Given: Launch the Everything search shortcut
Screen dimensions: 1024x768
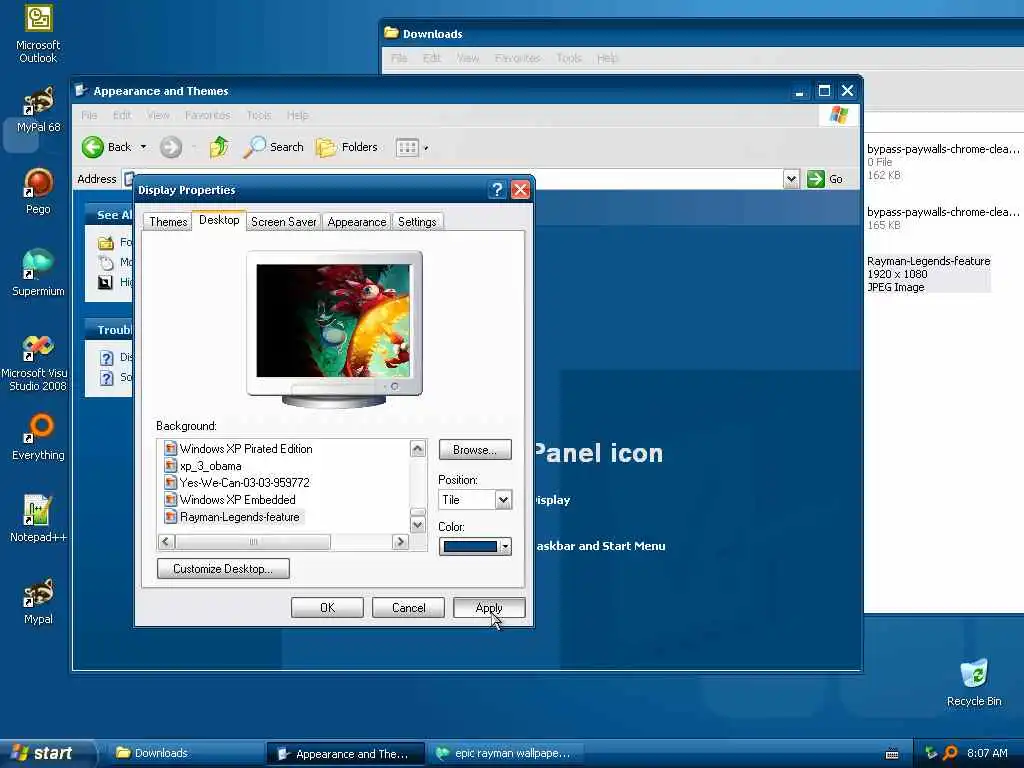Looking at the screenshot, I should click(38, 438).
